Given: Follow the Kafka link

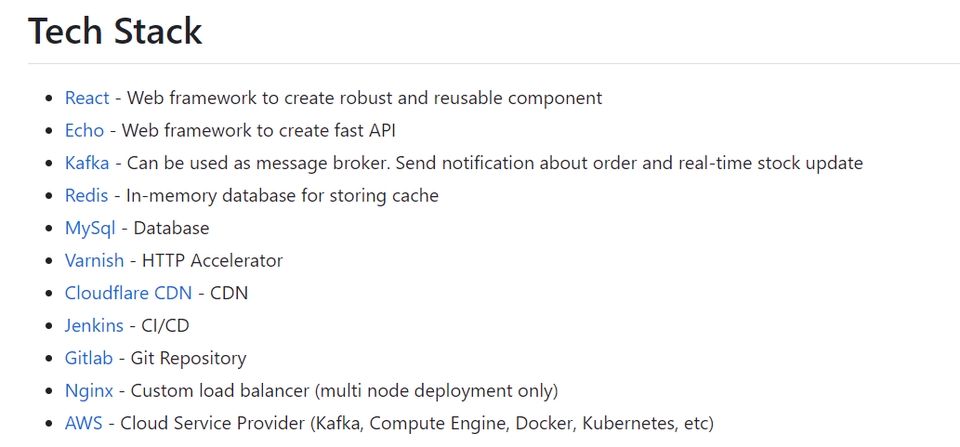Looking at the screenshot, I should [x=87, y=163].
